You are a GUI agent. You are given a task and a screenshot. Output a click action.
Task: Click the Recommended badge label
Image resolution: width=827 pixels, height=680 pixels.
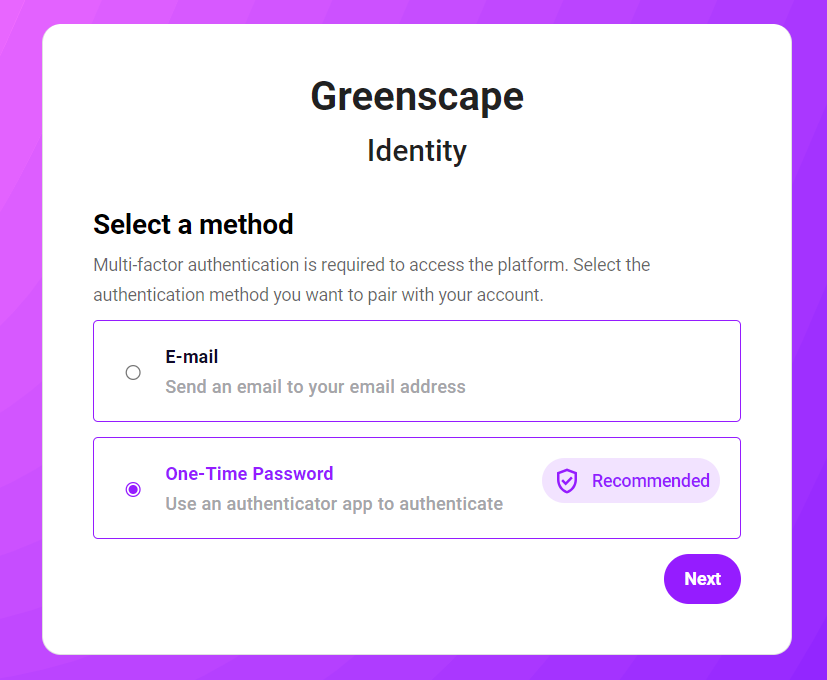(650, 481)
